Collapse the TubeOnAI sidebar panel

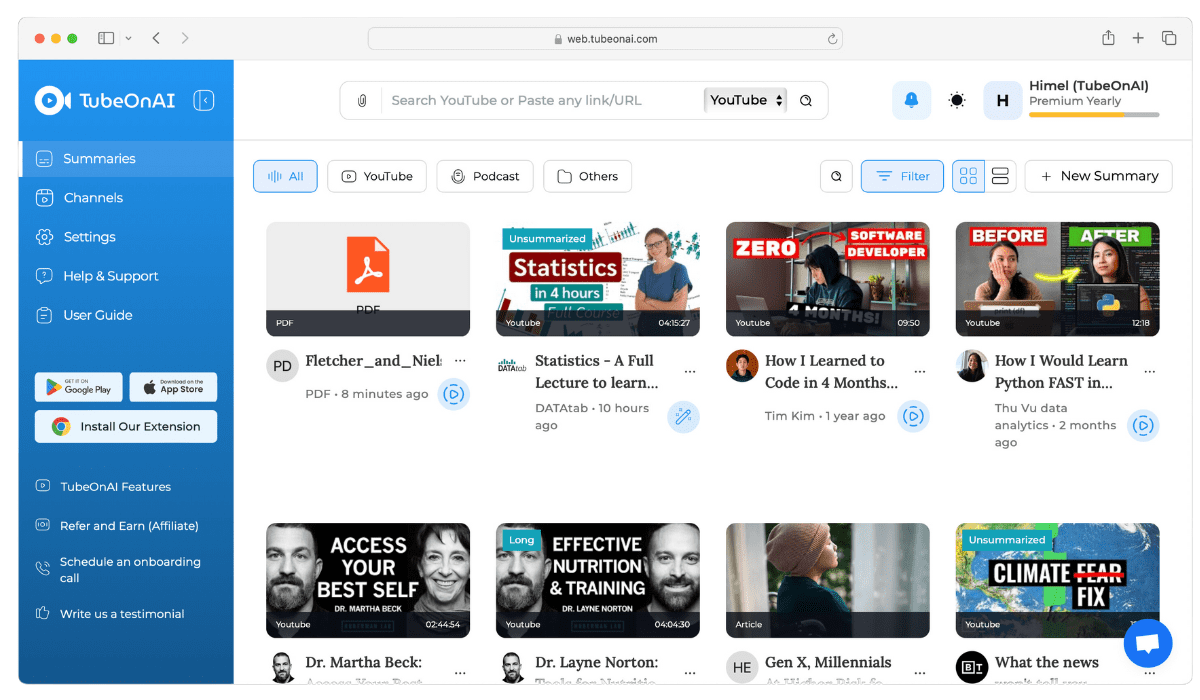pyautogui.click(x=204, y=100)
